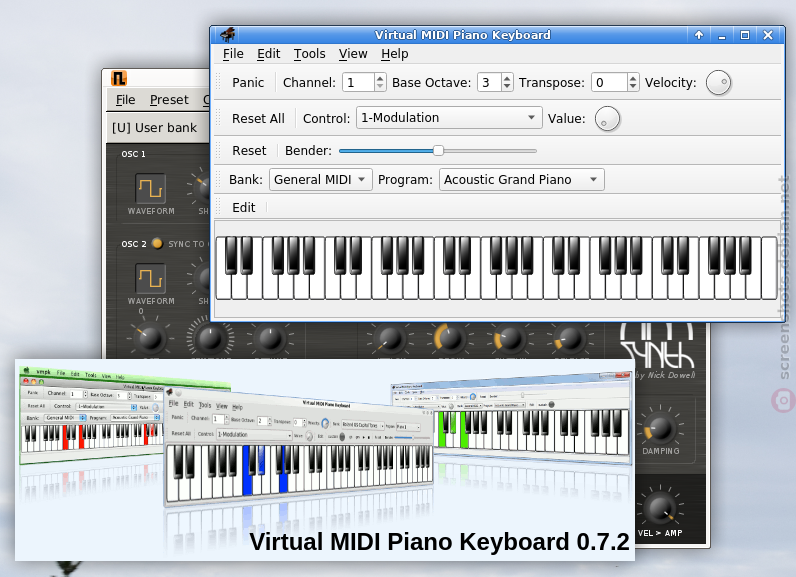Screen dimensions: 796x577
Task: Open the Program dropdown showing Acoustic Grand Piano
Action: point(521,180)
